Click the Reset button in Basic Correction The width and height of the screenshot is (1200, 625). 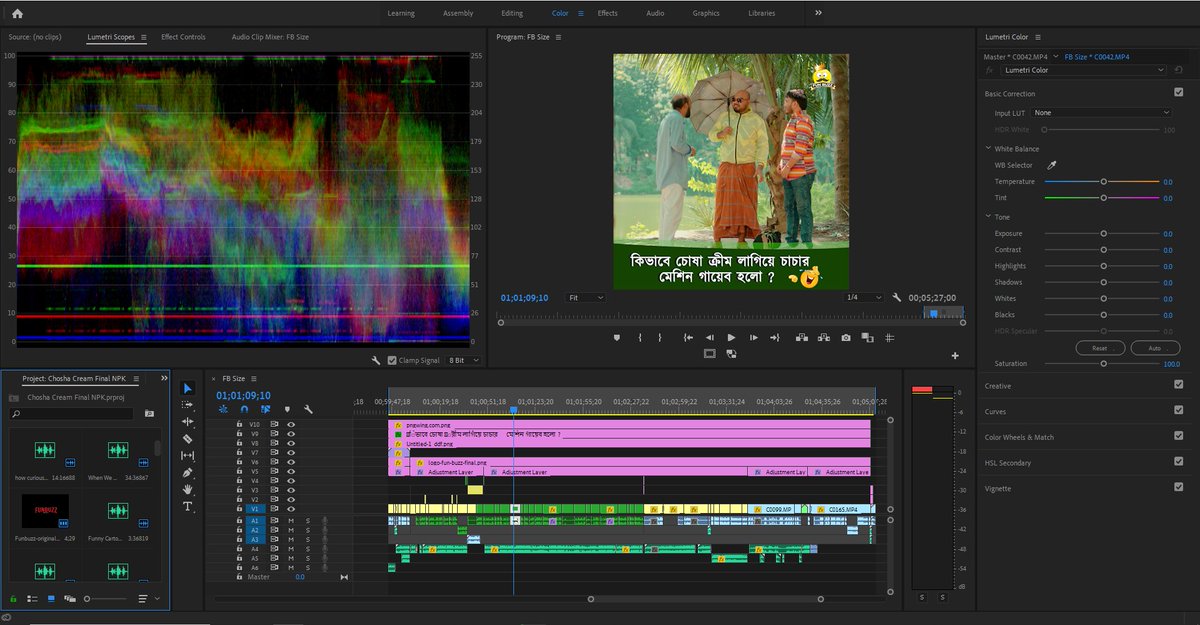point(1099,348)
